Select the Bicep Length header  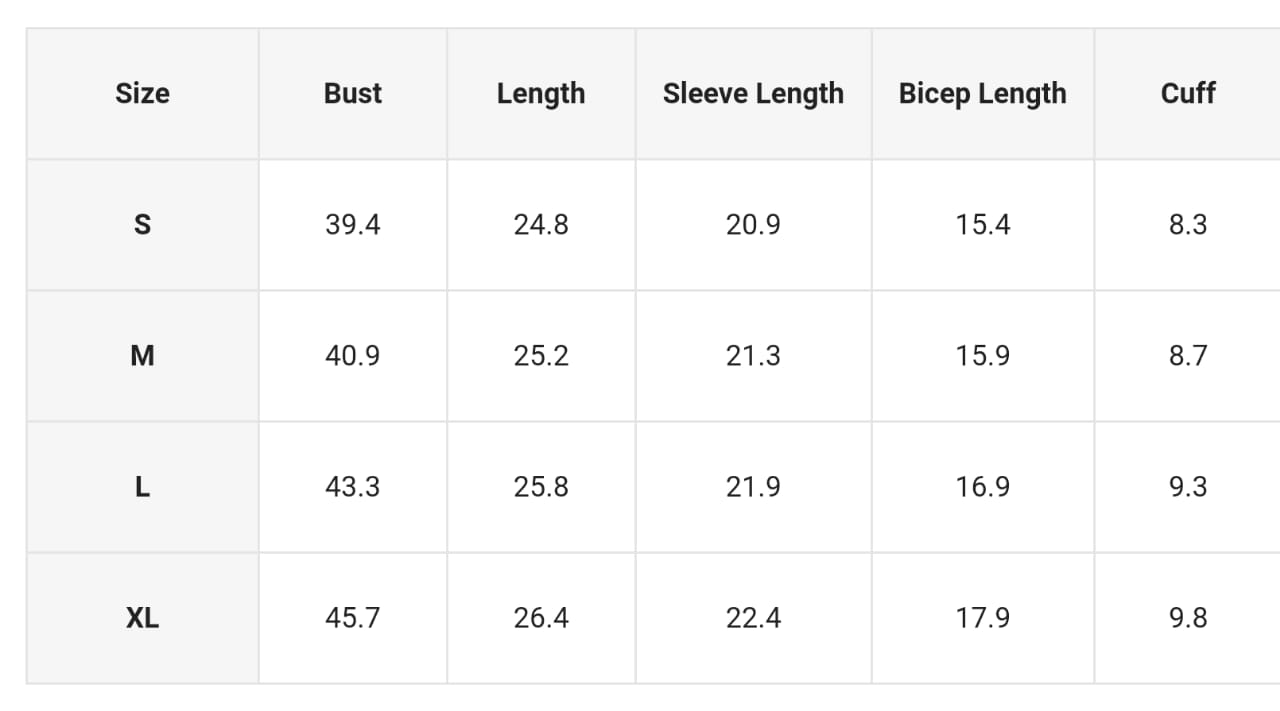pyautogui.click(x=983, y=93)
